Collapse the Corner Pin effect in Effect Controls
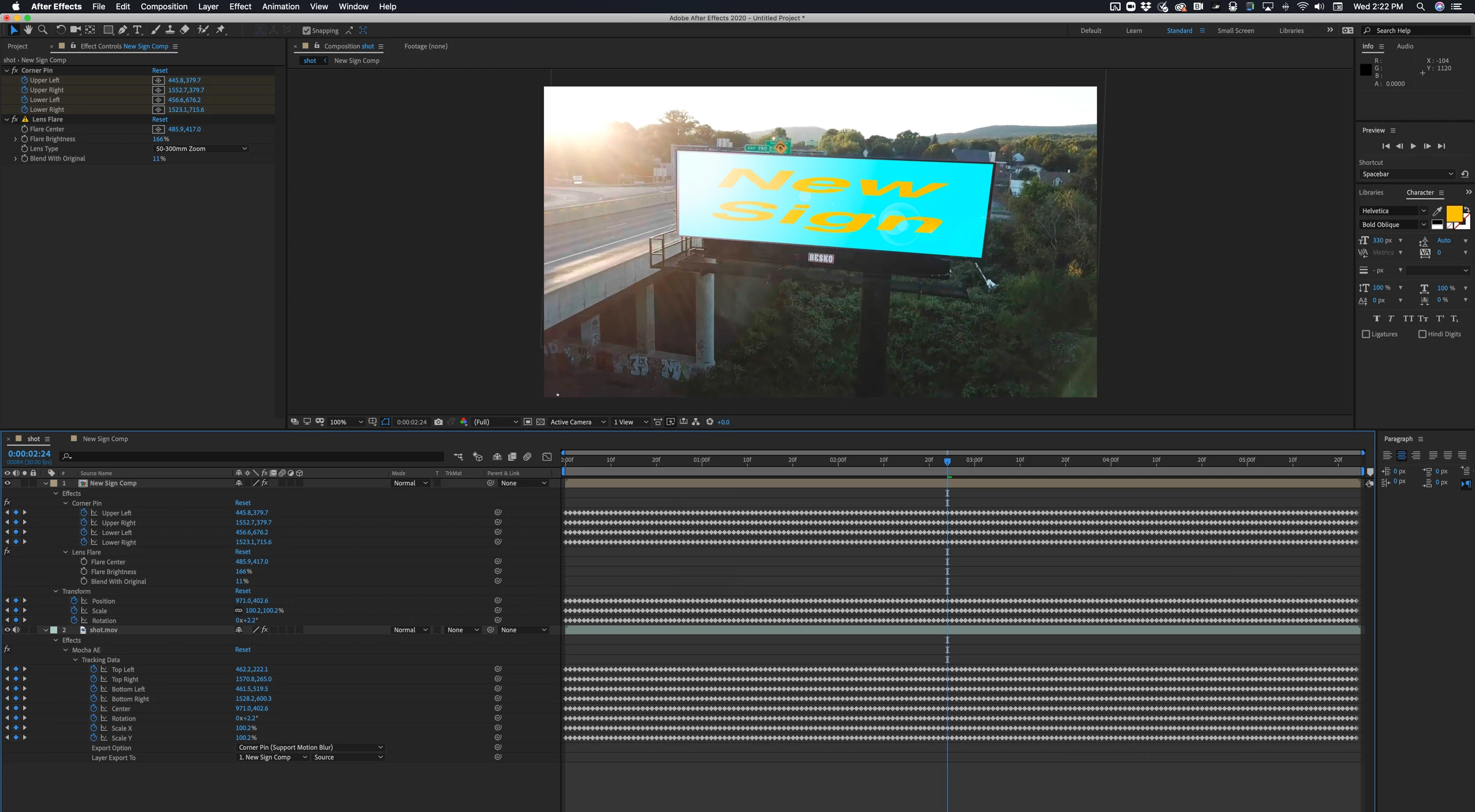The height and width of the screenshot is (812, 1475). 7,70
